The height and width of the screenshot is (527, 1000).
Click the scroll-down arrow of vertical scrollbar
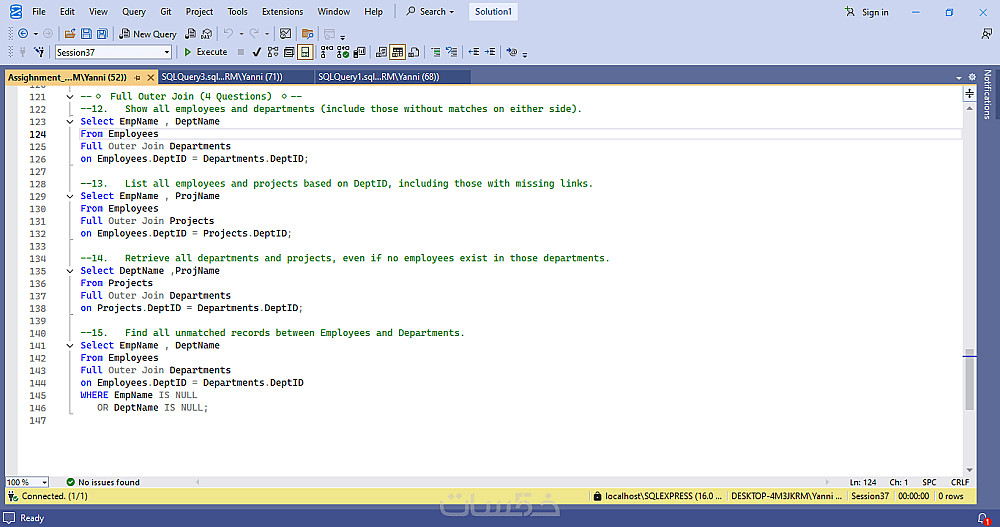(969, 470)
